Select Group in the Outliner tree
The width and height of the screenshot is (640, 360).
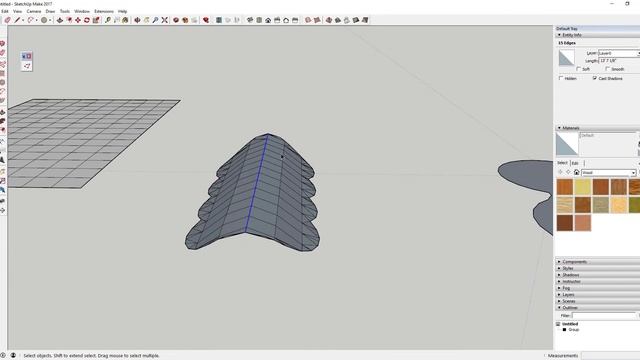click(x=573, y=329)
